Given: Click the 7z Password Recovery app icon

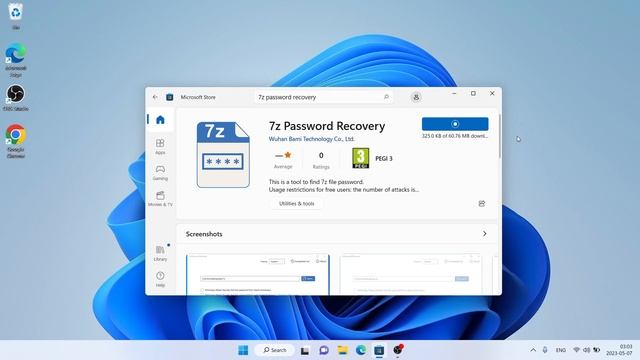Looking at the screenshot, I should point(223,155).
